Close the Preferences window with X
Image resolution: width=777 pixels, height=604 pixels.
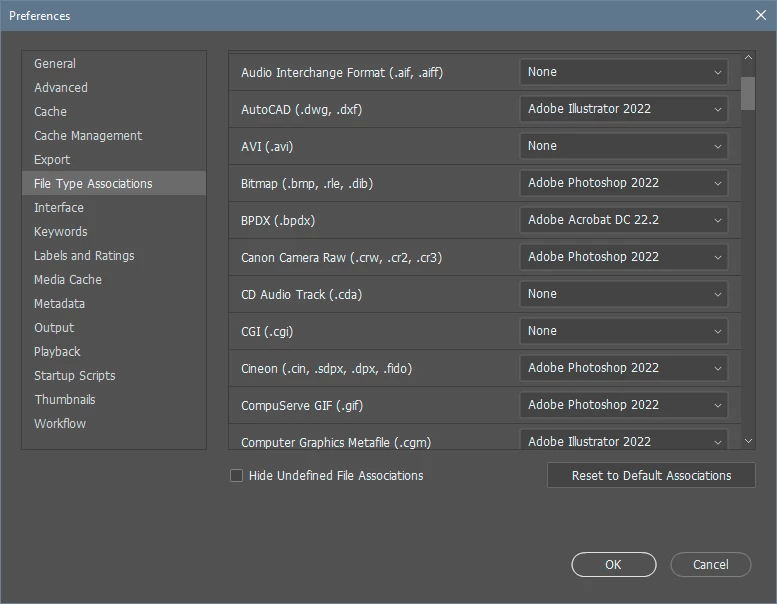[761, 15]
